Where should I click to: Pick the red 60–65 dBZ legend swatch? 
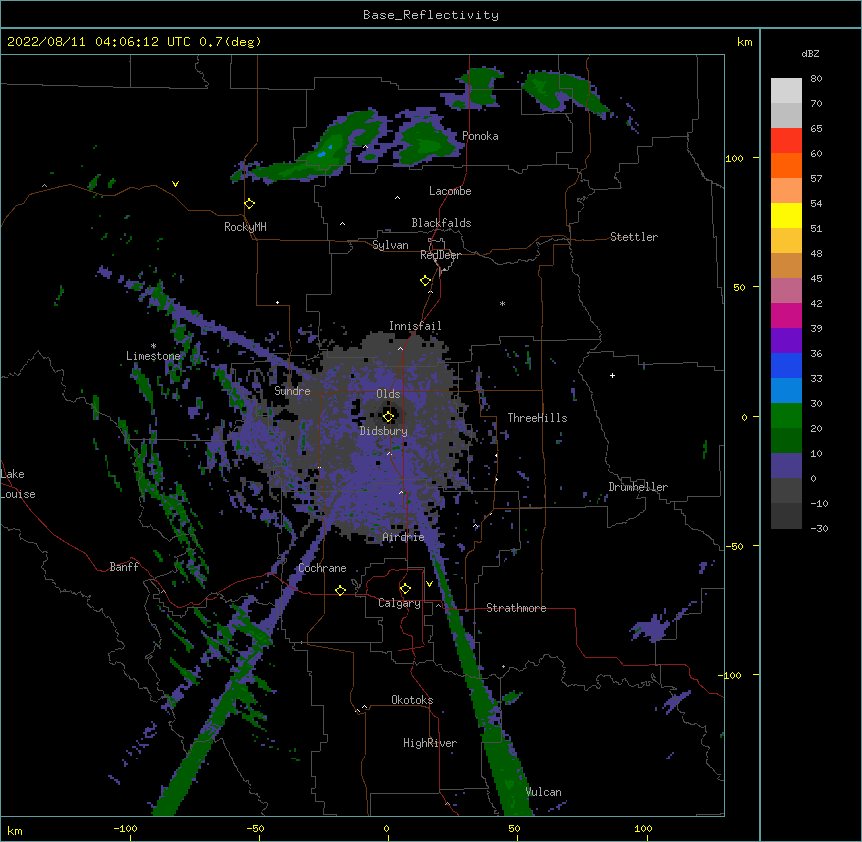click(x=786, y=140)
